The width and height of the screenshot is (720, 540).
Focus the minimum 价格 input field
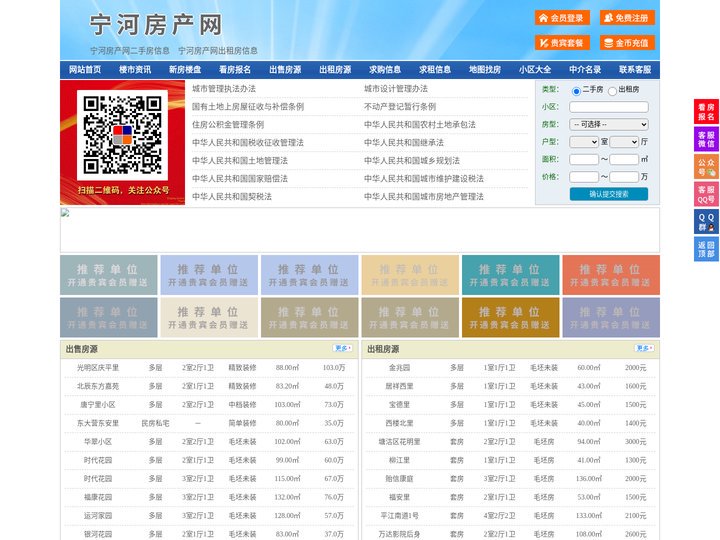click(x=584, y=177)
